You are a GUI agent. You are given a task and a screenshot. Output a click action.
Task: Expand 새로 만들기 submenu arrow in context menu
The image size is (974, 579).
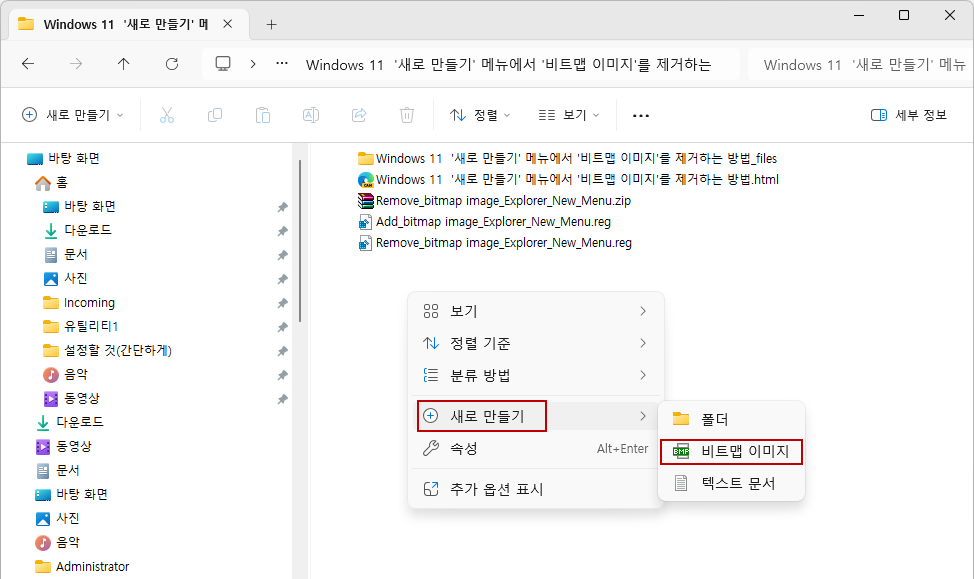[x=643, y=416]
